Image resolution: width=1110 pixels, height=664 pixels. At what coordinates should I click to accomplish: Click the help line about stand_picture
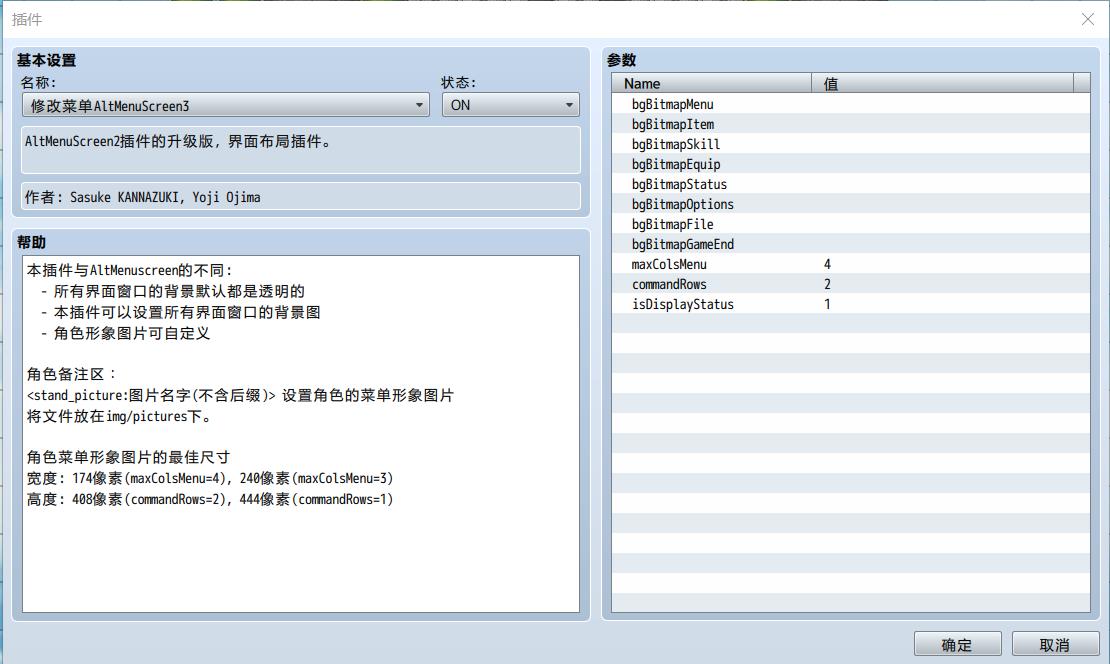pyautogui.click(x=240, y=395)
